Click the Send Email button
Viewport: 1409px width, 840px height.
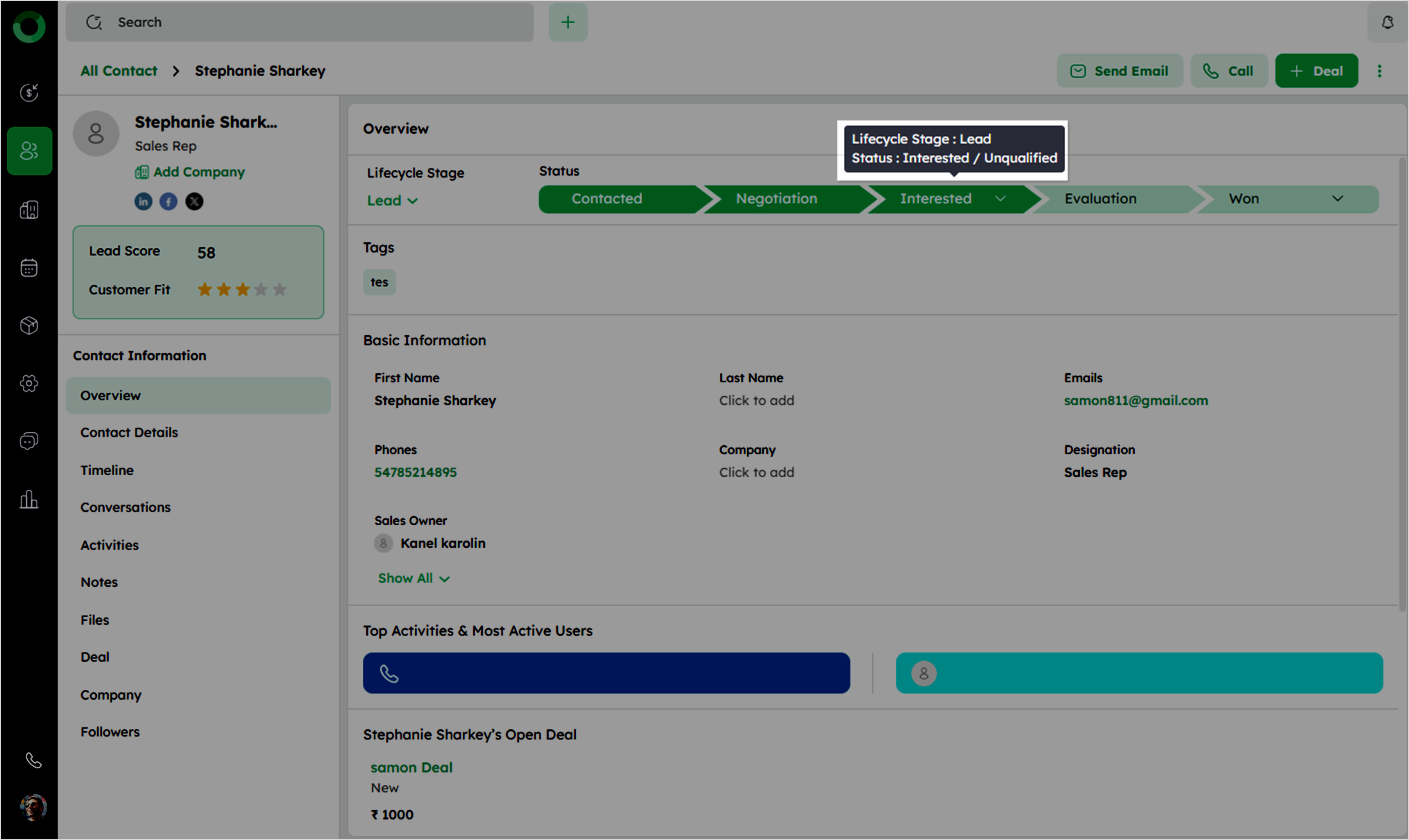coord(1119,71)
